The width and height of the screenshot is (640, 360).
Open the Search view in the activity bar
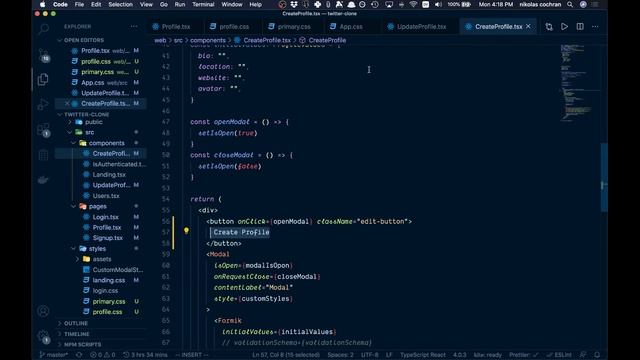pos(43,29)
